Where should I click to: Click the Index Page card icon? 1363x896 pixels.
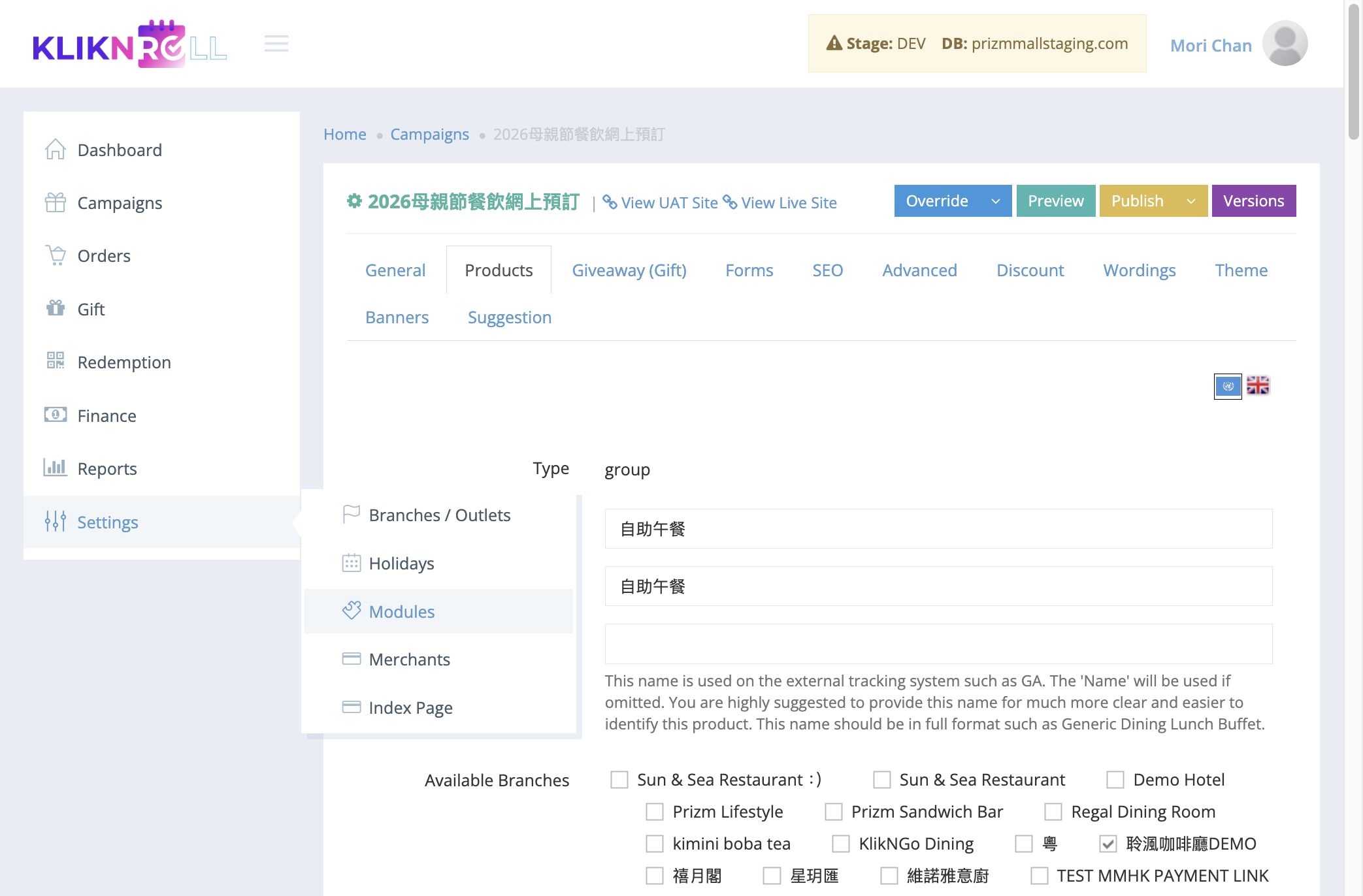pos(352,707)
